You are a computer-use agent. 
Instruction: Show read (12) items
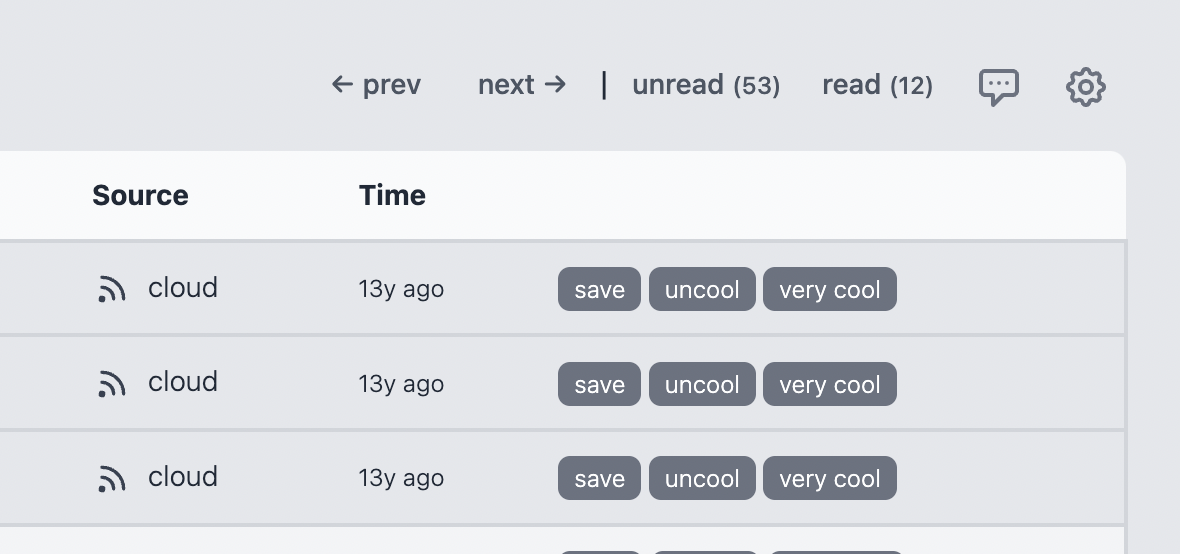pos(877,85)
